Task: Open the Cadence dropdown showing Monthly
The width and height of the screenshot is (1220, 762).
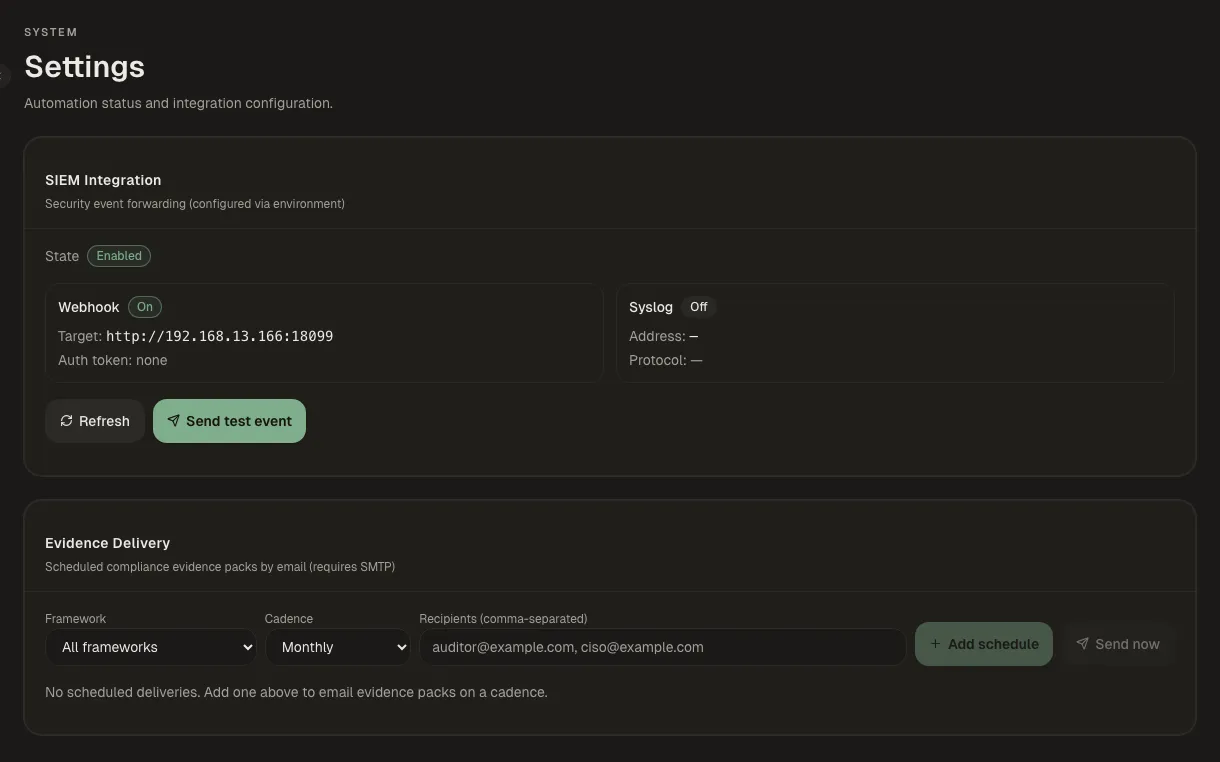Action: tap(337, 647)
